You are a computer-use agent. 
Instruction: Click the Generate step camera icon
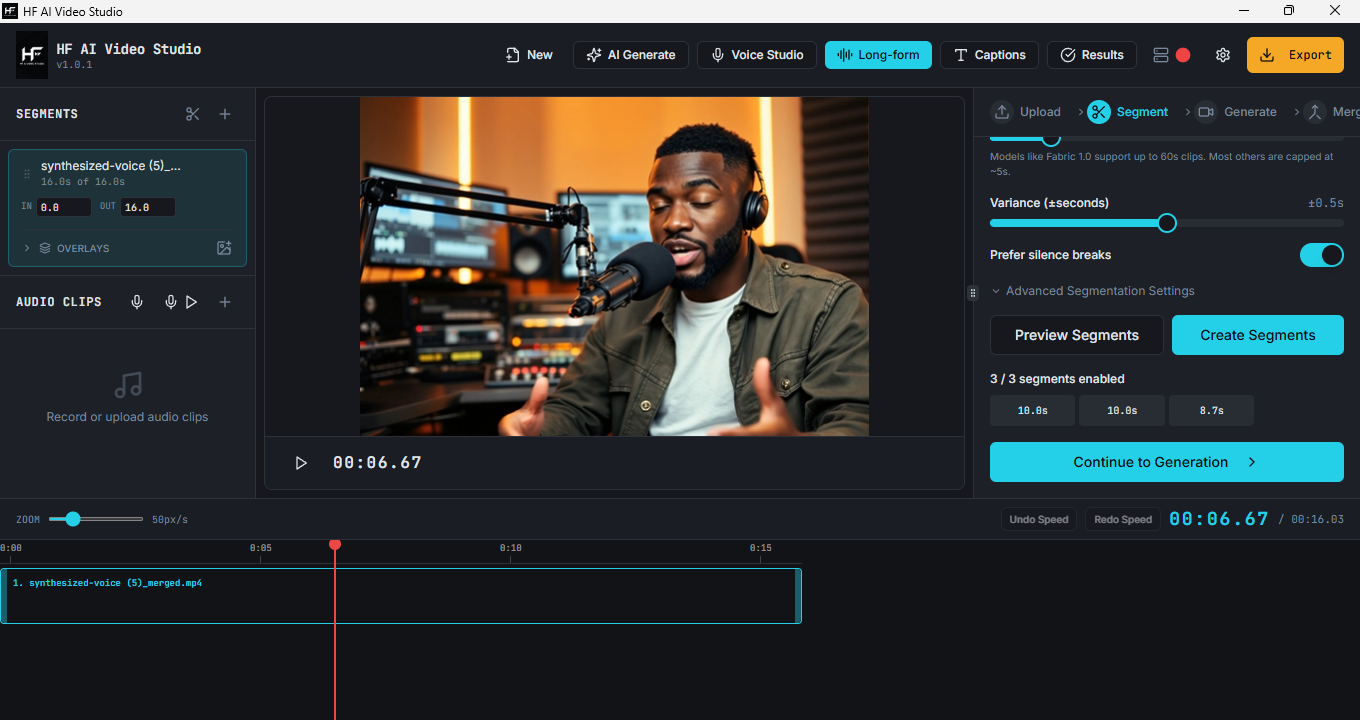1206,112
